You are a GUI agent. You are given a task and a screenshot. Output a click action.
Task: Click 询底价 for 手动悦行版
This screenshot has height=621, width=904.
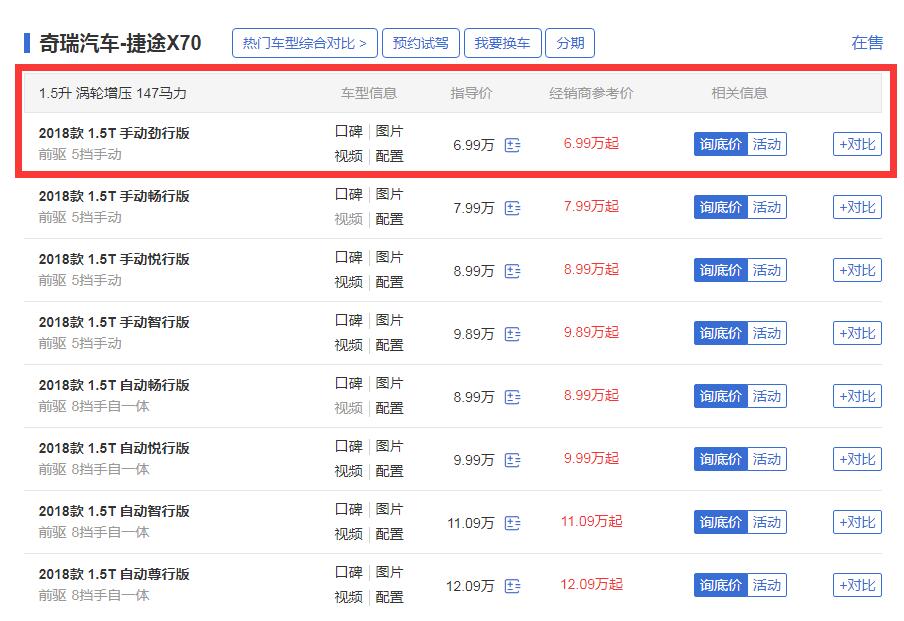coord(721,270)
